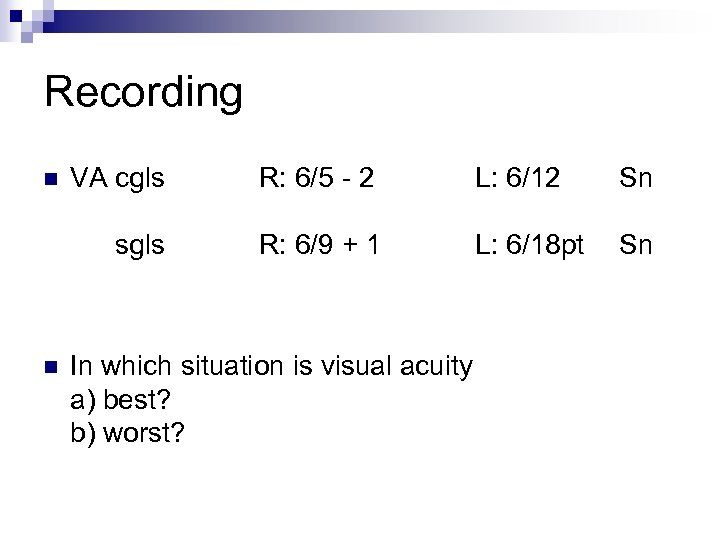This screenshot has height=540, width=720.
Task: Click the "R: 6/9 + 1" value
Action: coord(319,243)
